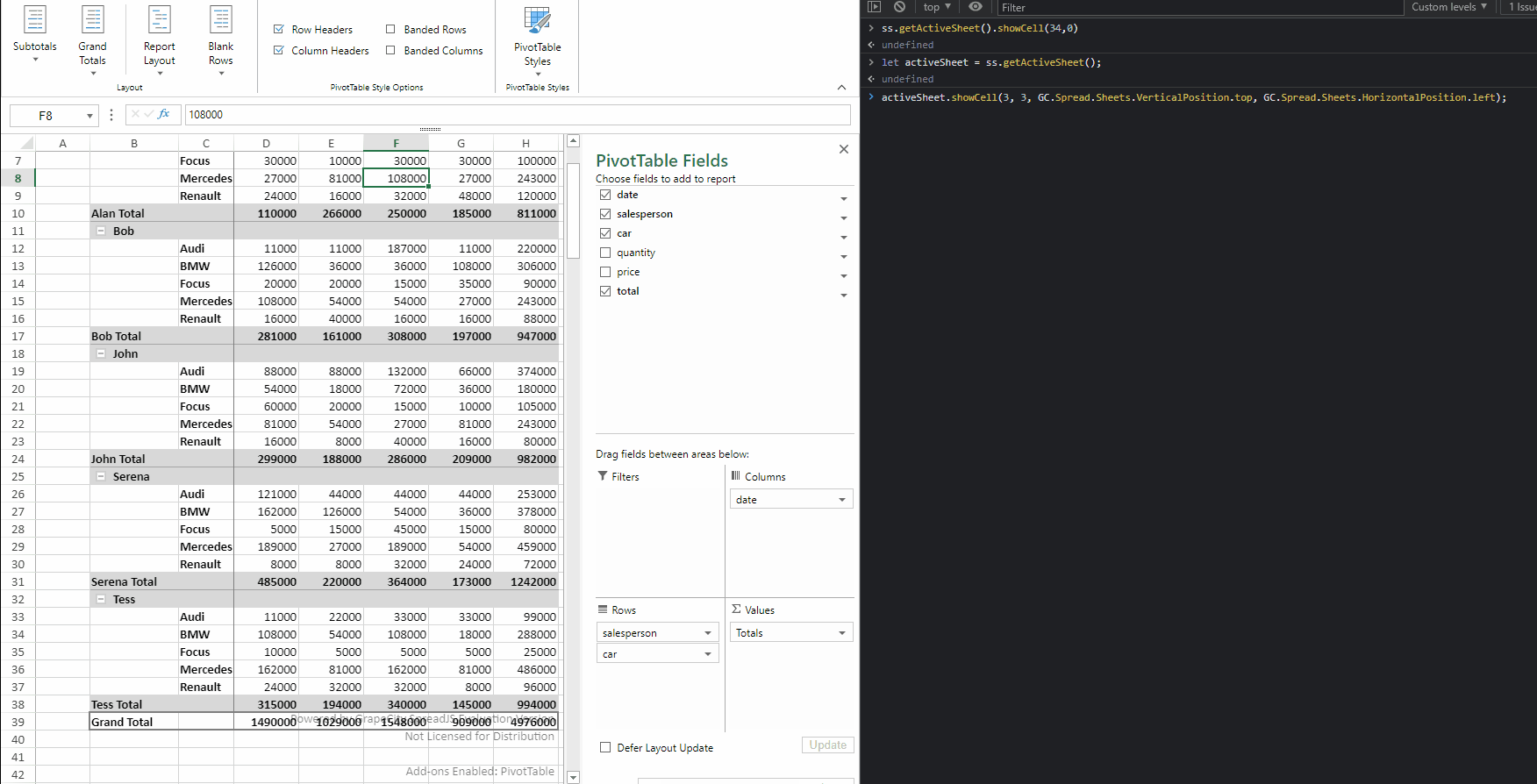Open the Report Layout menu

pyautogui.click(x=159, y=39)
